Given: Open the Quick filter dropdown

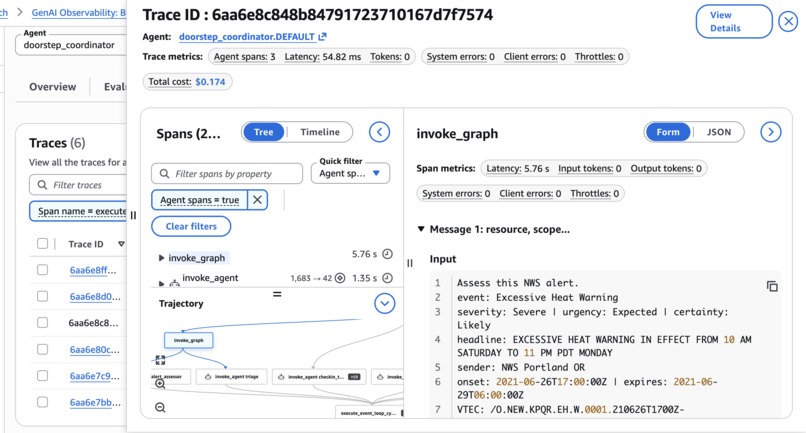Looking at the screenshot, I should click(x=350, y=173).
